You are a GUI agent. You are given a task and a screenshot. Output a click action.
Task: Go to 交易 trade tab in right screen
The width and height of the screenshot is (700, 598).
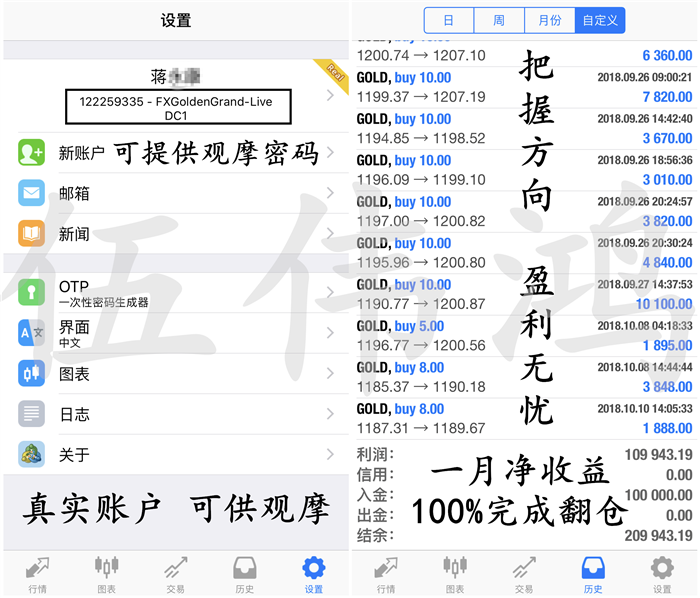coord(524,575)
